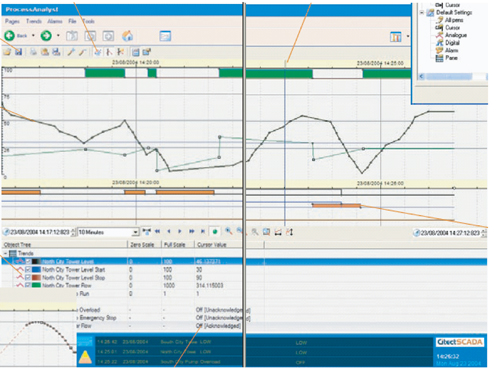This screenshot has width=500, height=372.
Task: Open the Trends menu
Action: (34, 21)
